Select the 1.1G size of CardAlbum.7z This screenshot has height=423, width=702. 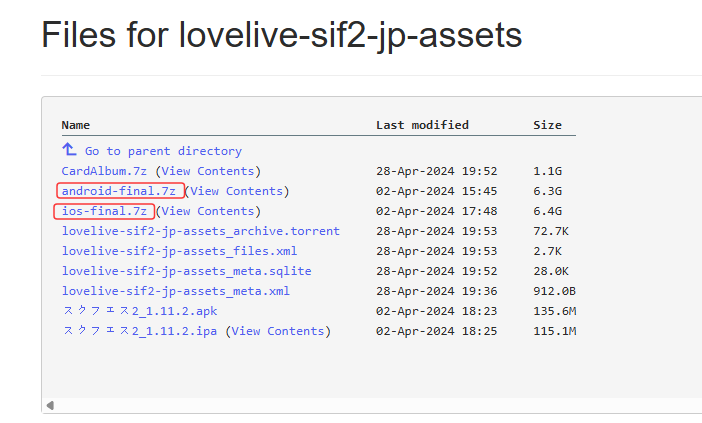547,171
